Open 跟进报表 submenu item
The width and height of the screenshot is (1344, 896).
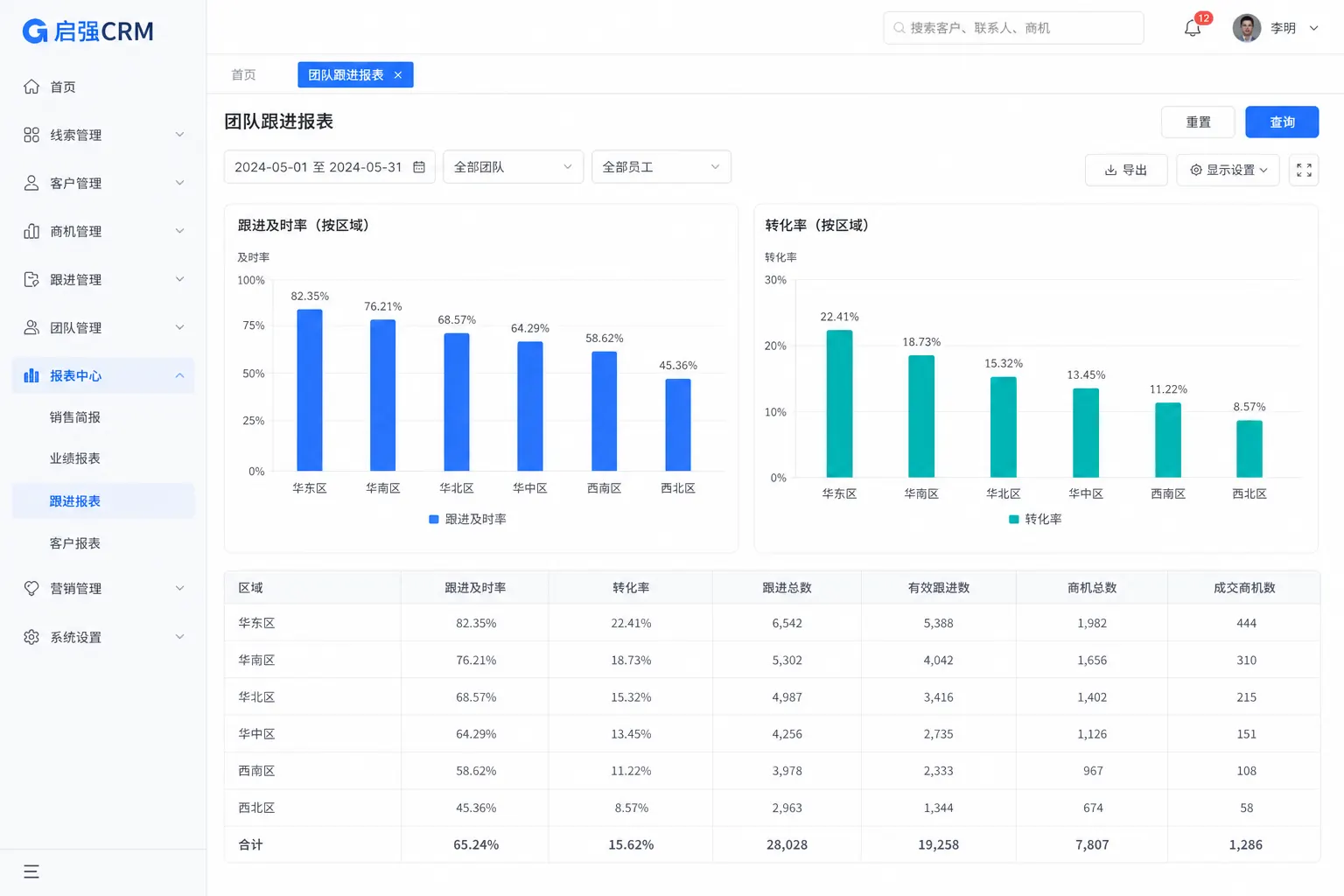click(x=103, y=501)
